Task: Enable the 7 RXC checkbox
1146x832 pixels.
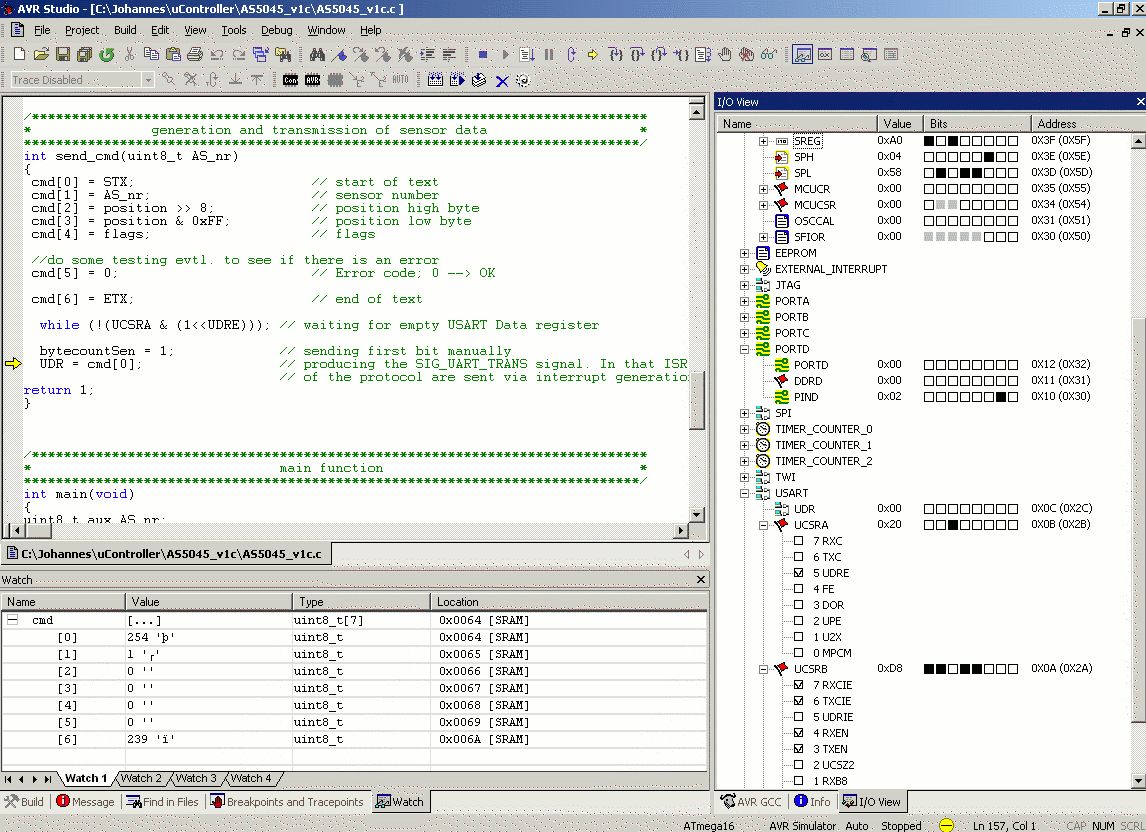Action: (x=798, y=541)
